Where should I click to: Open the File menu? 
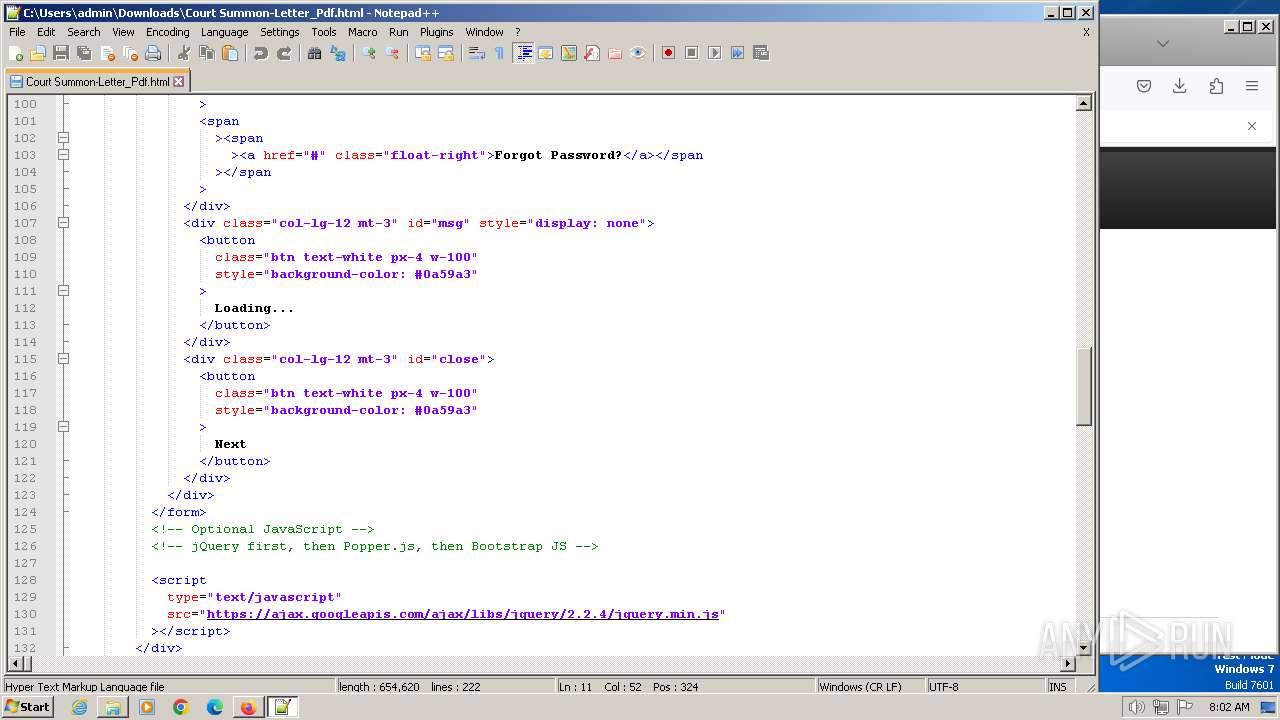(x=17, y=32)
